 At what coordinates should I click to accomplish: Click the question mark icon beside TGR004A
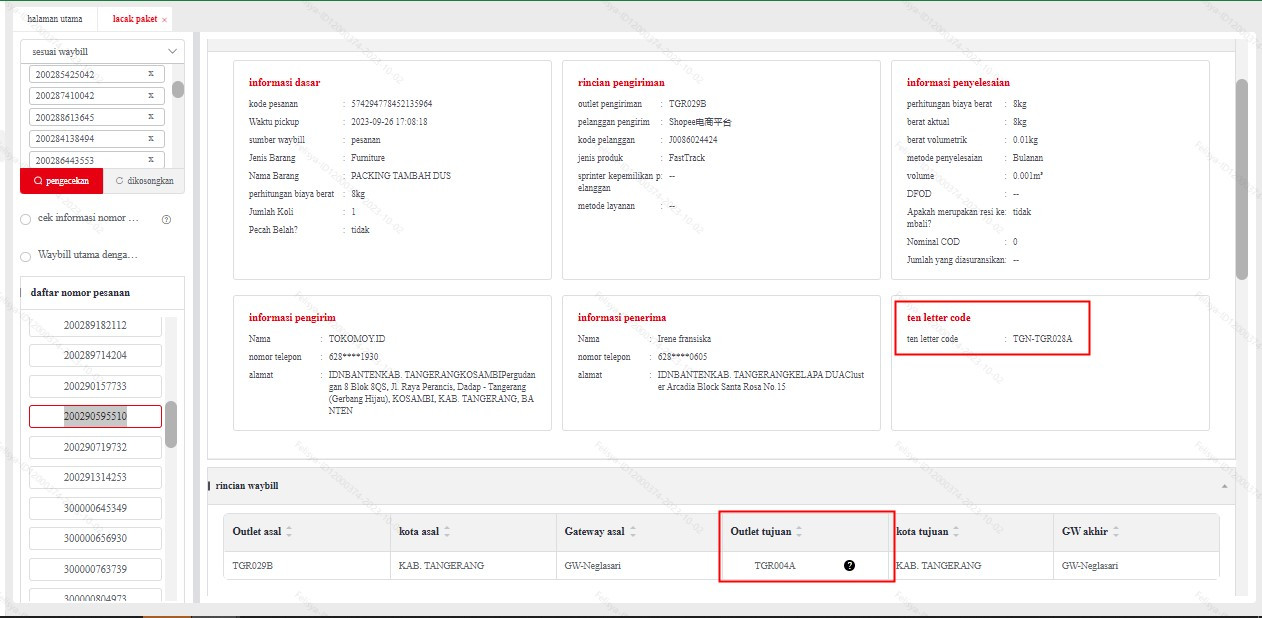tap(849, 565)
